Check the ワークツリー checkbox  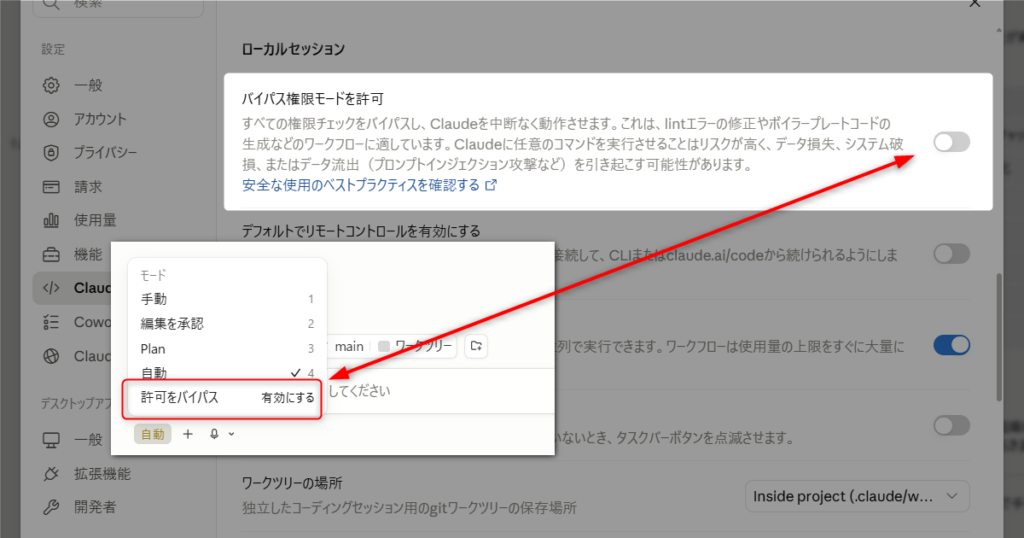pyautogui.click(x=384, y=346)
